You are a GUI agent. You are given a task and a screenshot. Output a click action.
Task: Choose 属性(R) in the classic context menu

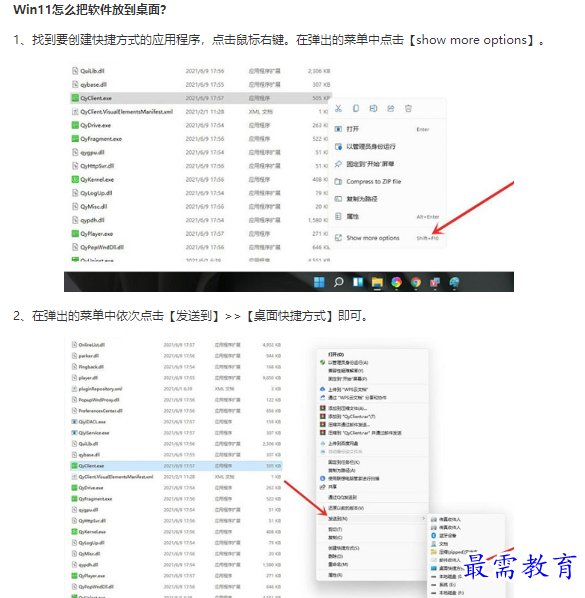[x=372, y=575]
